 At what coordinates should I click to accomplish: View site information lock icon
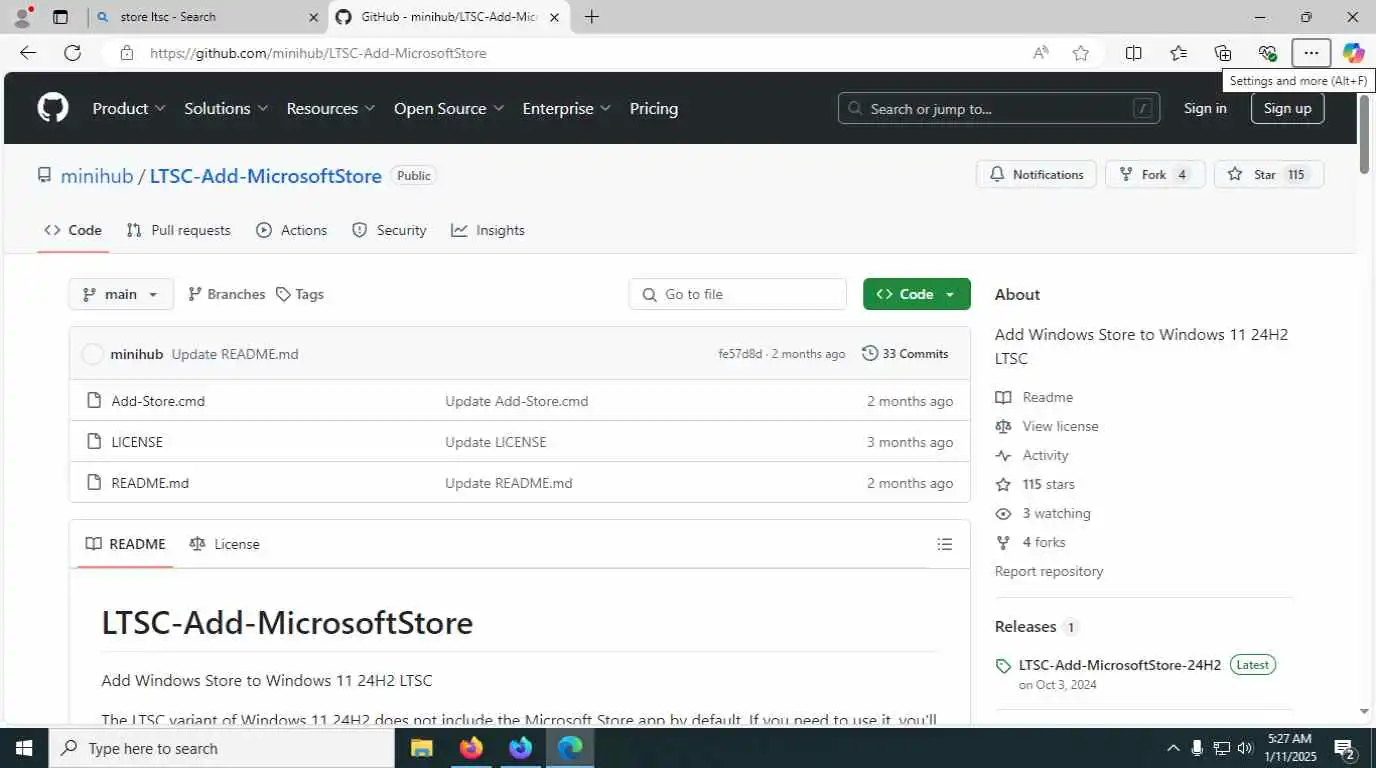point(126,53)
